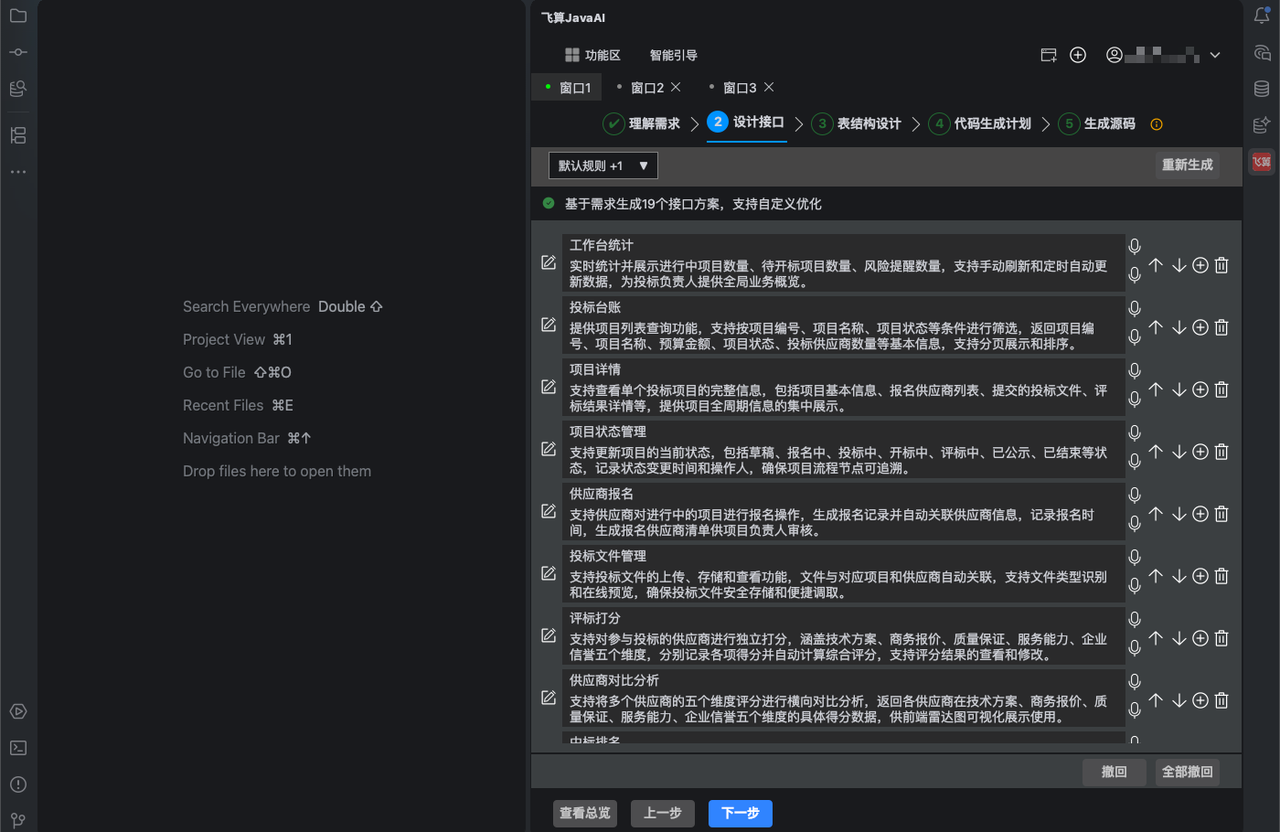1280x832 pixels.
Task: Go to step 4 代码生成计划
Action: tap(979, 124)
